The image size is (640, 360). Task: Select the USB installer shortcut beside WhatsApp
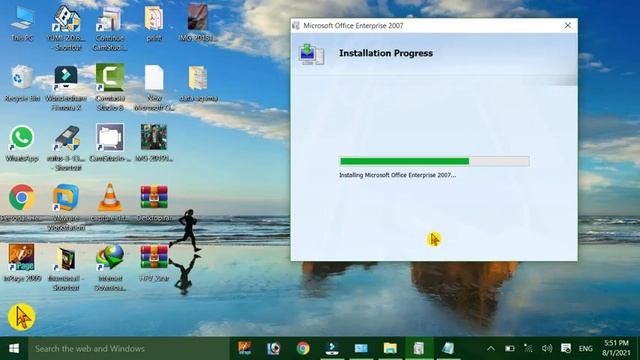coord(66,147)
